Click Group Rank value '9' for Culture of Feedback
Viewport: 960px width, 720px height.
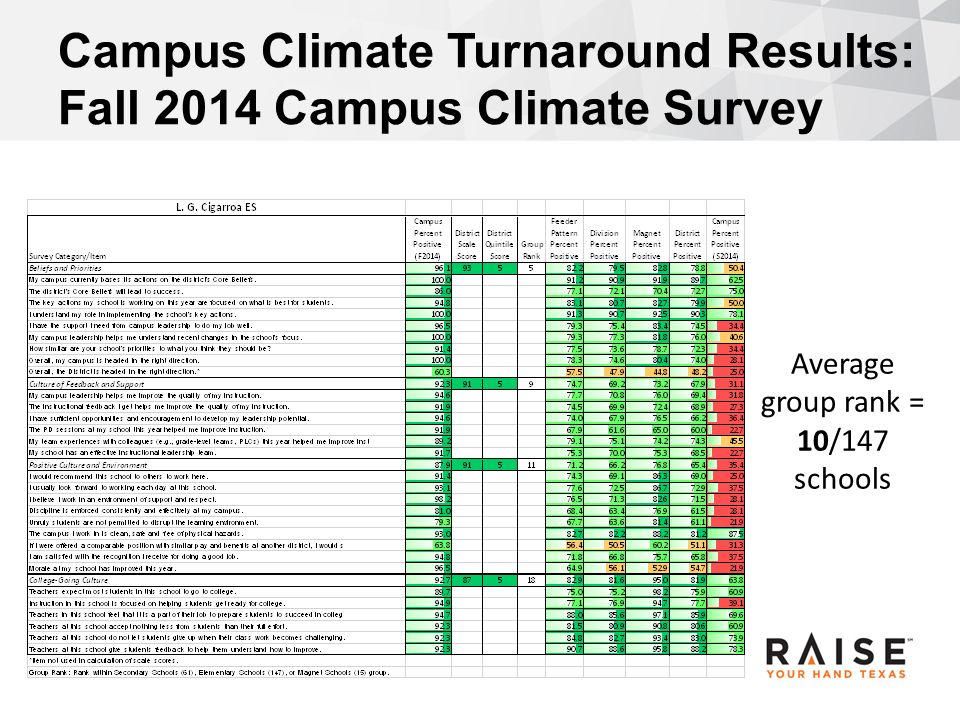pos(531,384)
